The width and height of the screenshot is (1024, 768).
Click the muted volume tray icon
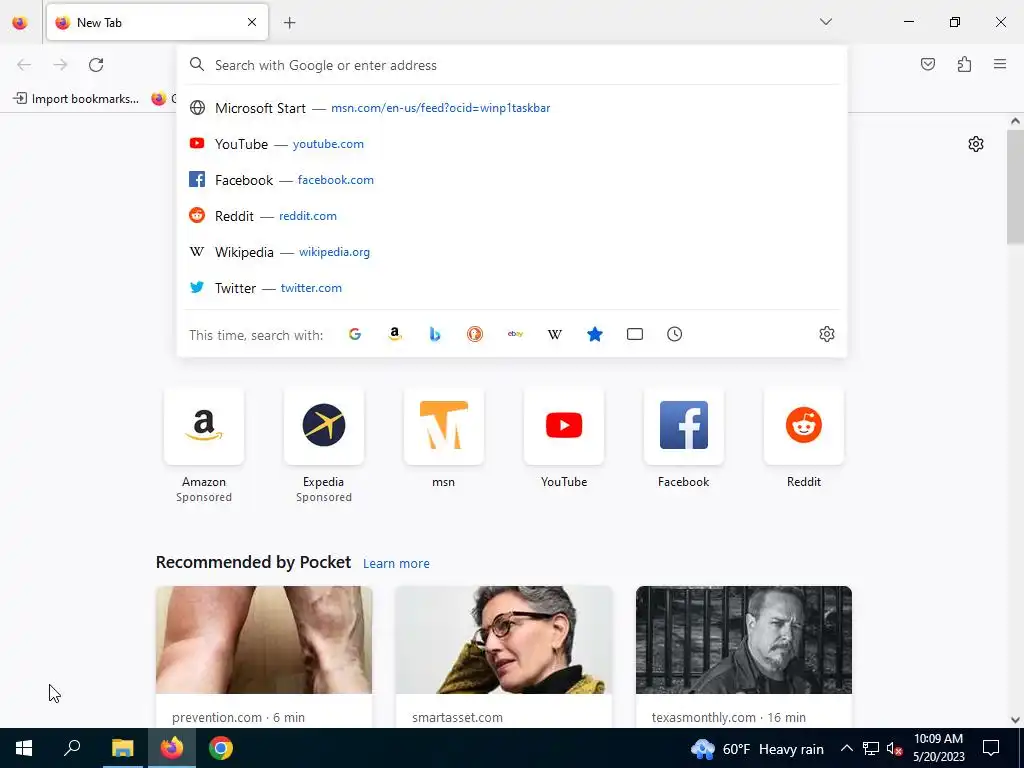[x=894, y=748]
